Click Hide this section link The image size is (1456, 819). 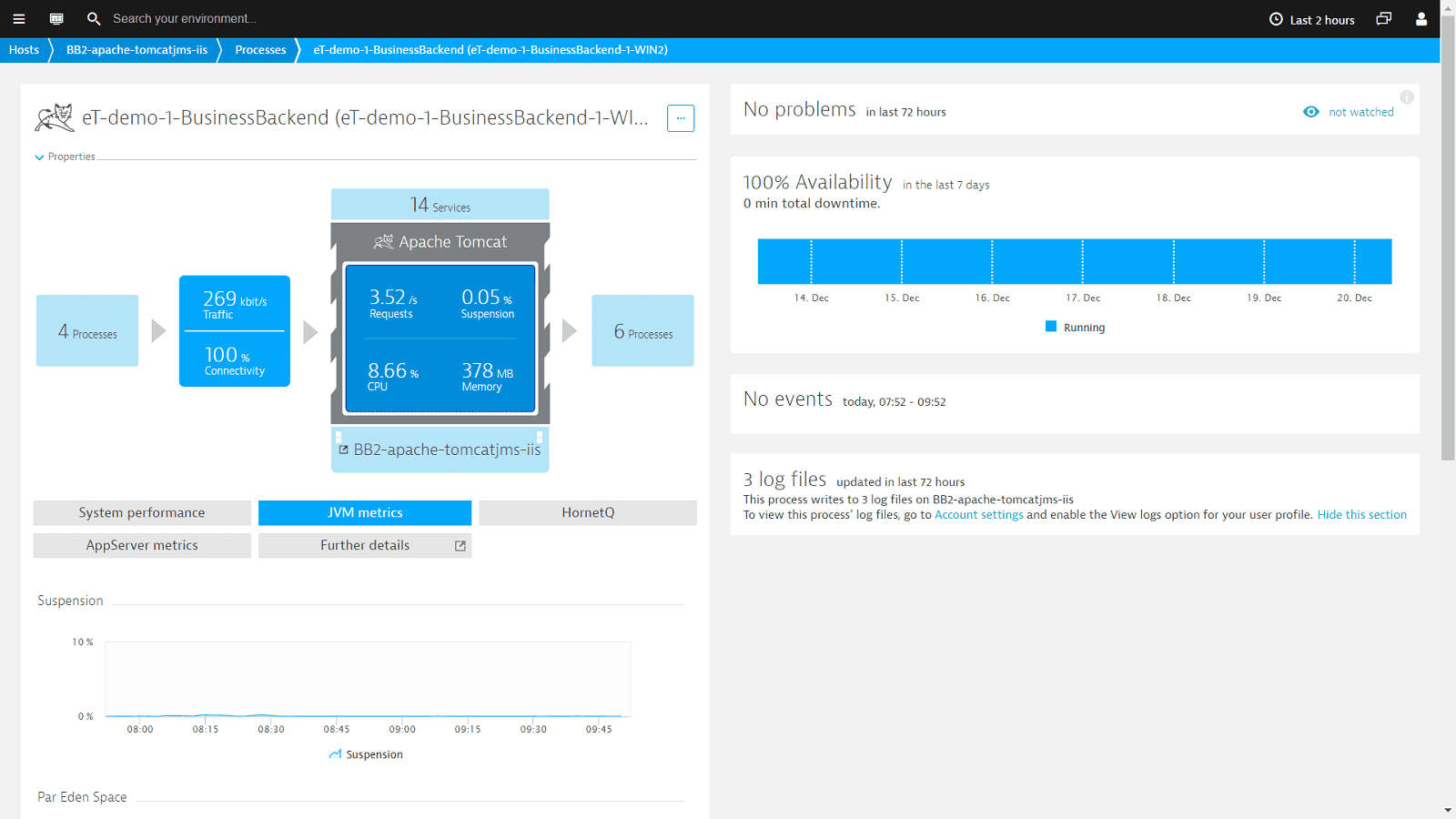[1361, 514]
